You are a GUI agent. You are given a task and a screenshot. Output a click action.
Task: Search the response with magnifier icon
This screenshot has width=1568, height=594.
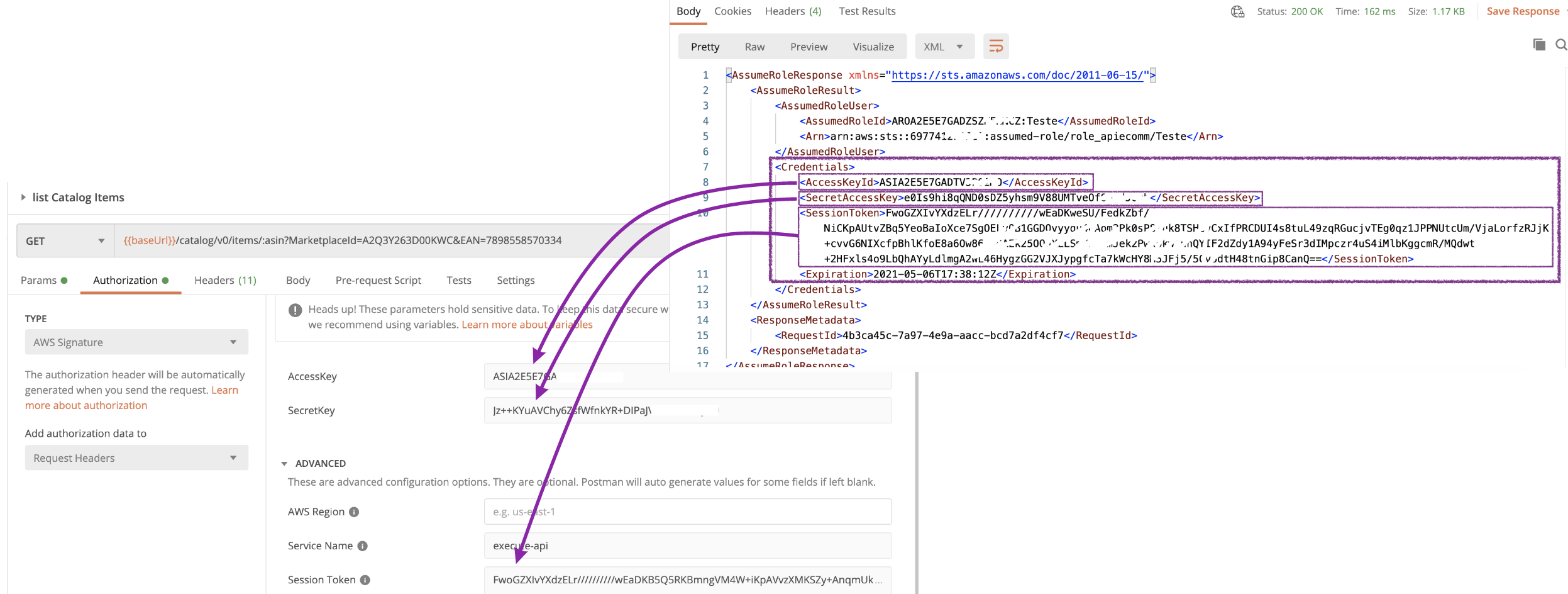[x=1561, y=45]
